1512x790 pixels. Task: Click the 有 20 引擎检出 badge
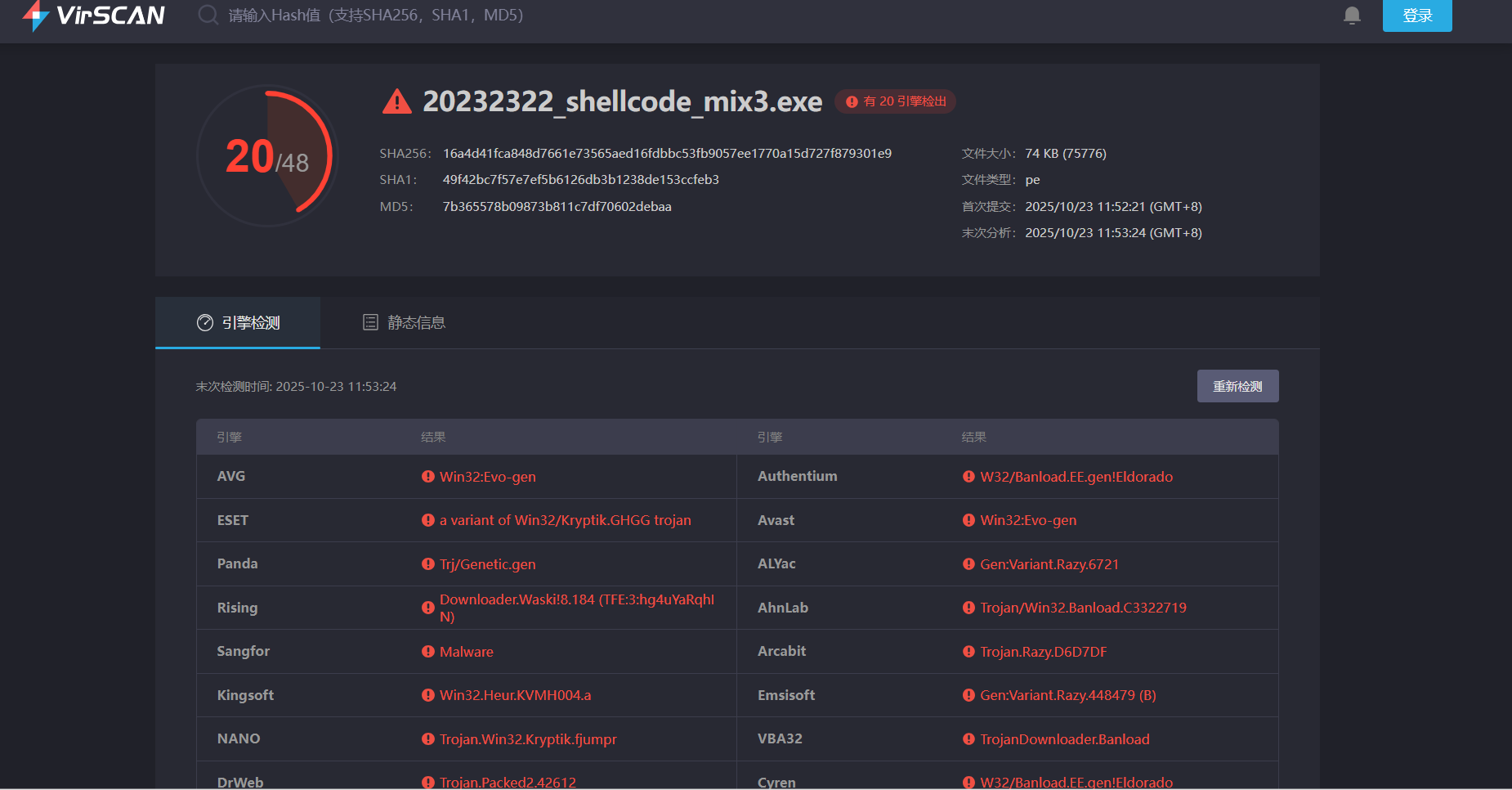[896, 101]
